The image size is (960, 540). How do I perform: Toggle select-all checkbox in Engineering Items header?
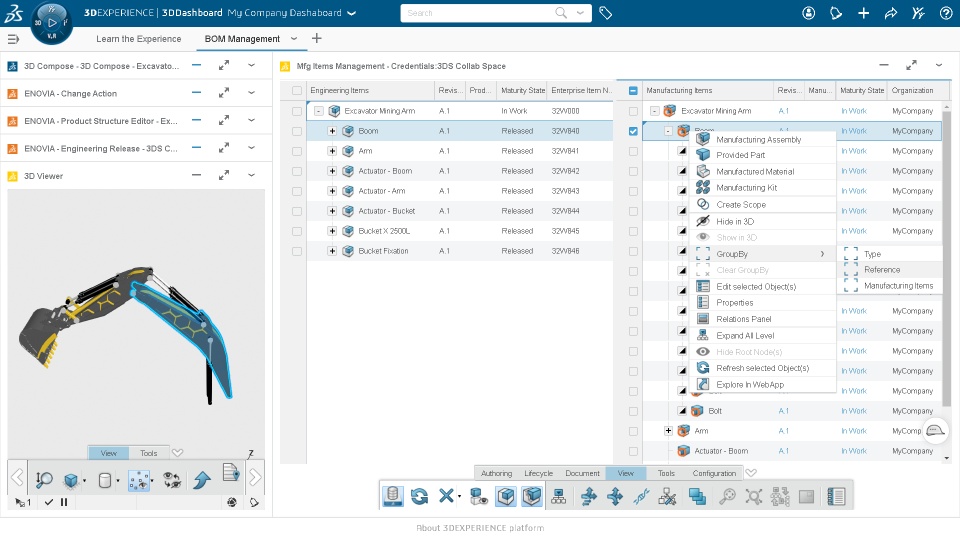click(x=297, y=91)
